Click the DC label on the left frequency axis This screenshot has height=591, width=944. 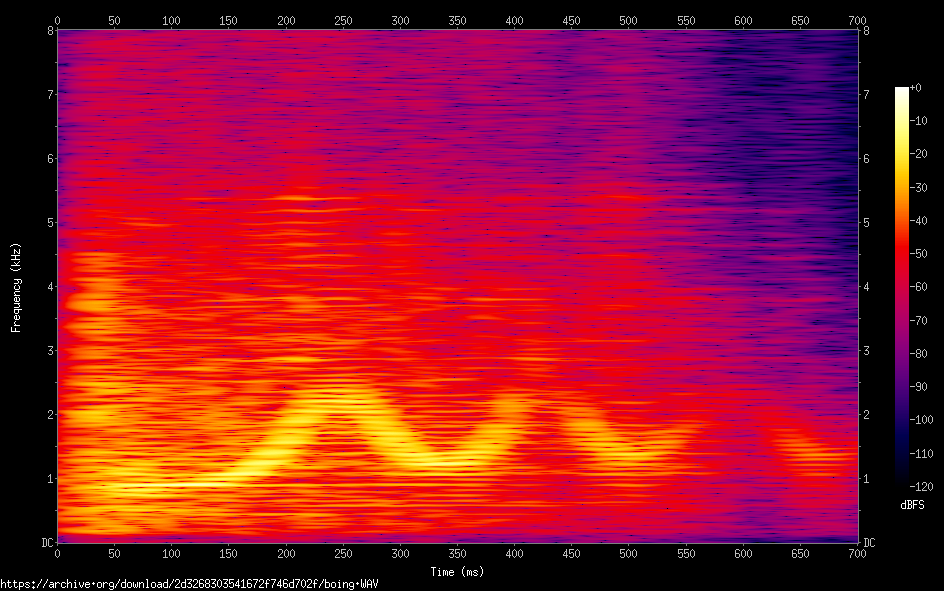46,543
